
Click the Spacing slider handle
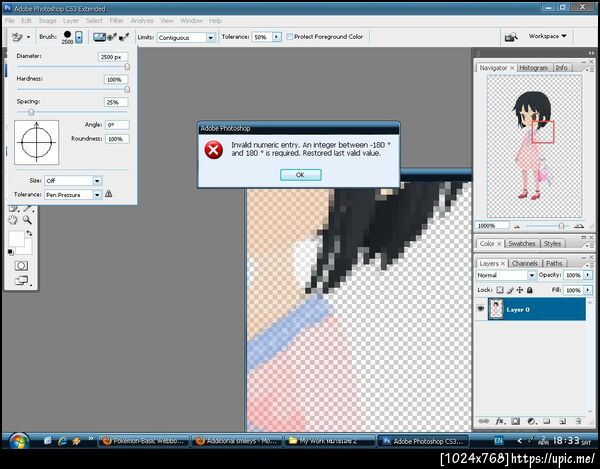tap(31, 112)
